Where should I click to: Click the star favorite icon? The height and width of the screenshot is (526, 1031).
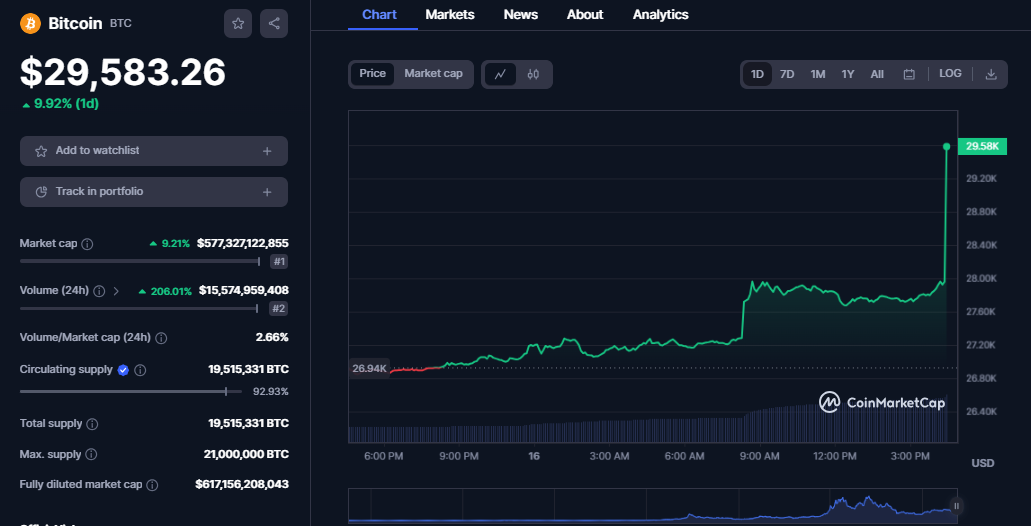coord(238,24)
